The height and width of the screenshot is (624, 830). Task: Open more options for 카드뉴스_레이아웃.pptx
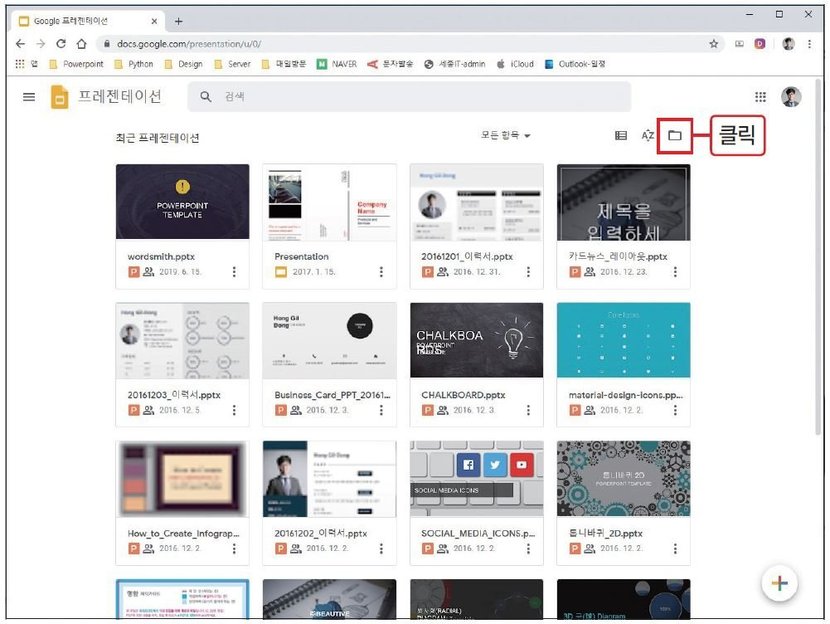675,272
